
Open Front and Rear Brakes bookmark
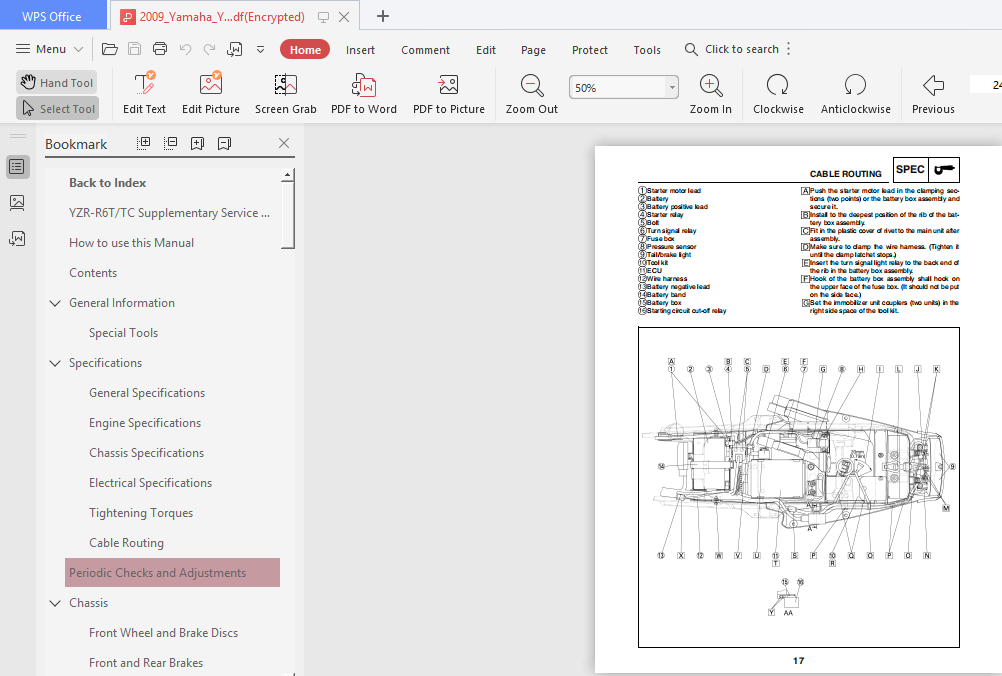click(146, 663)
